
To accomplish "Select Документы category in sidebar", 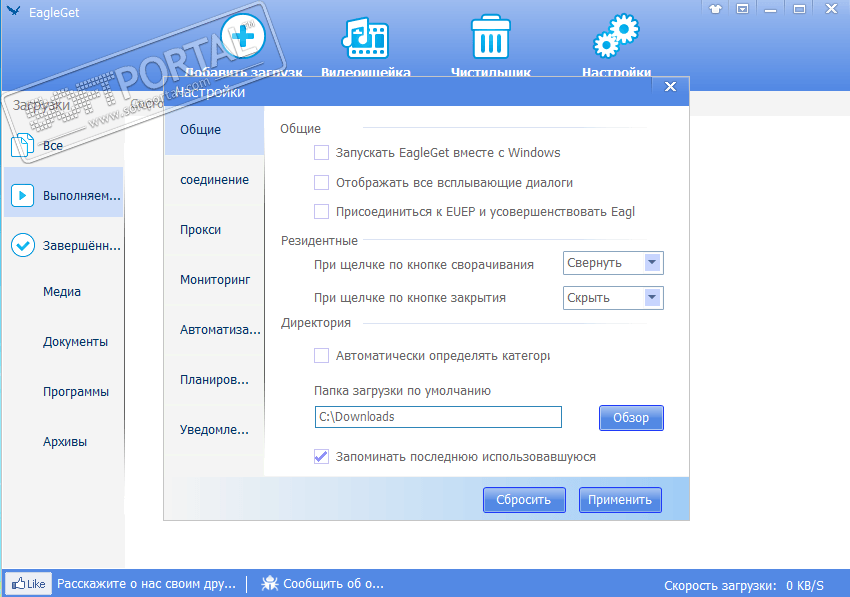I will 75,342.
